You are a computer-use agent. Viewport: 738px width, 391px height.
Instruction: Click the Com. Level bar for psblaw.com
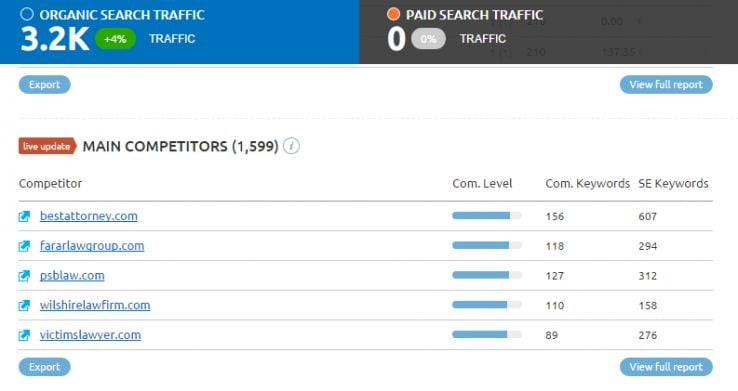(487, 275)
